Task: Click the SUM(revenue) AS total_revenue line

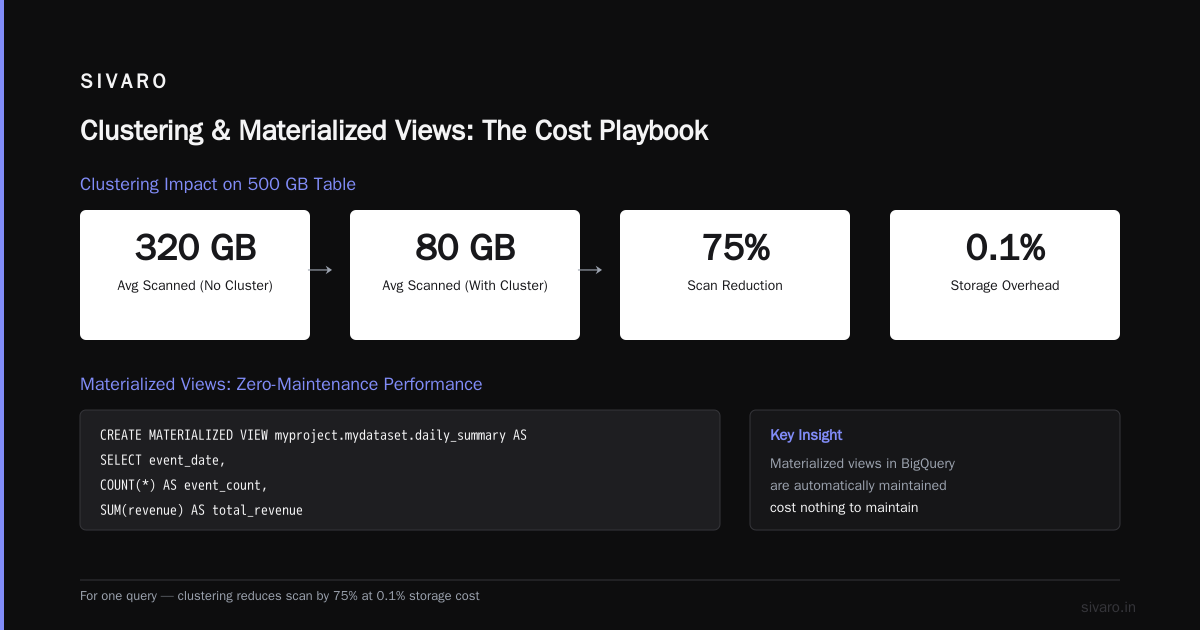Action: click(x=201, y=510)
